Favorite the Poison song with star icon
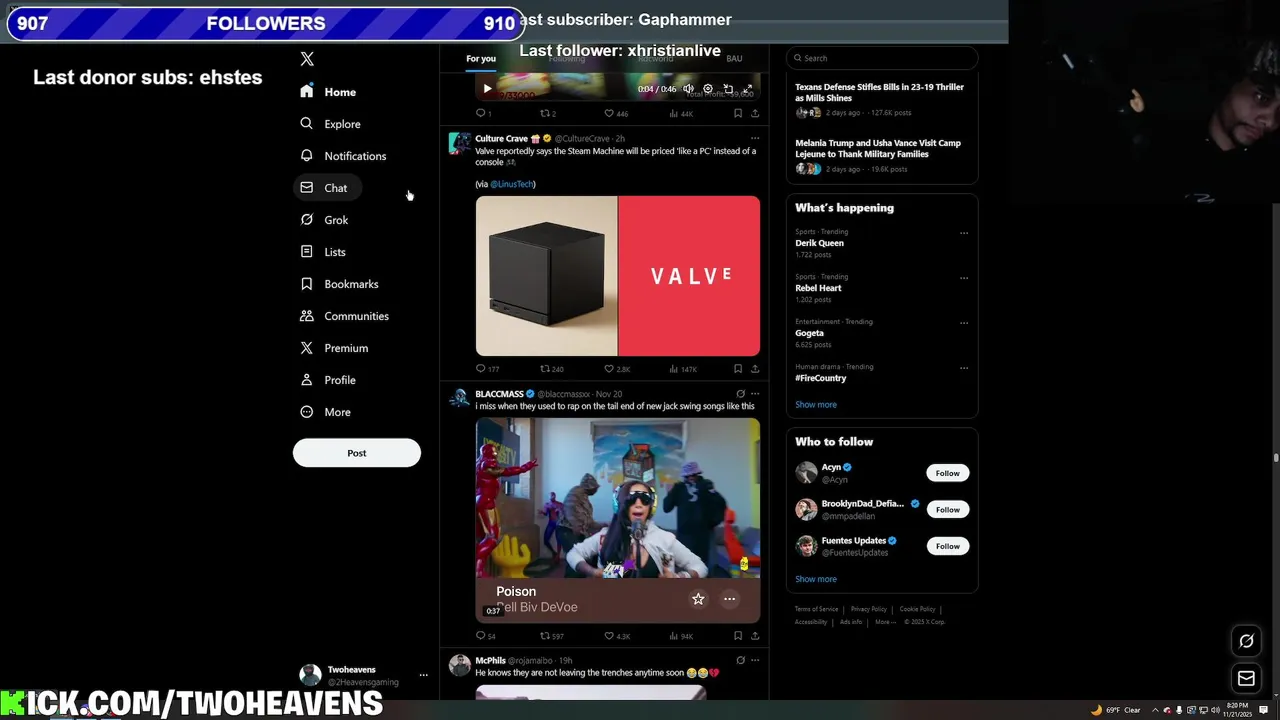 [x=698, y=599]
